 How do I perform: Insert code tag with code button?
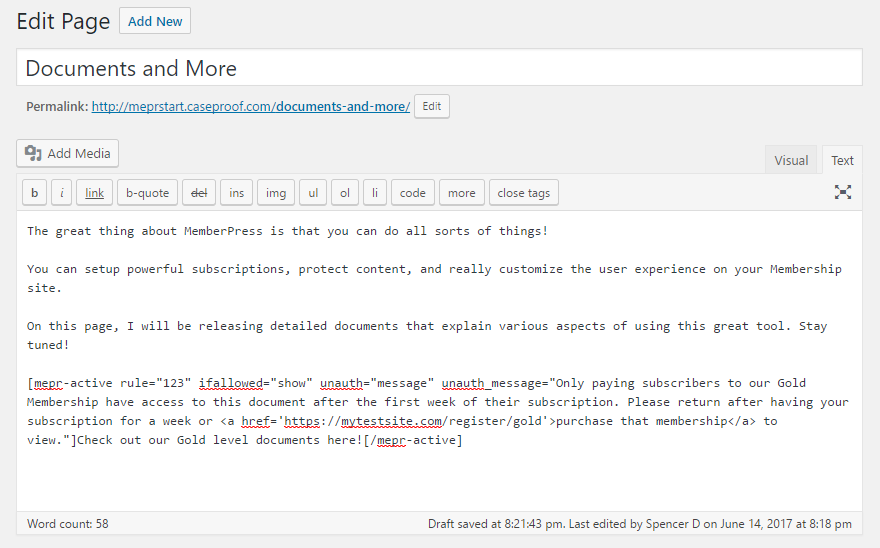(412, 193)
